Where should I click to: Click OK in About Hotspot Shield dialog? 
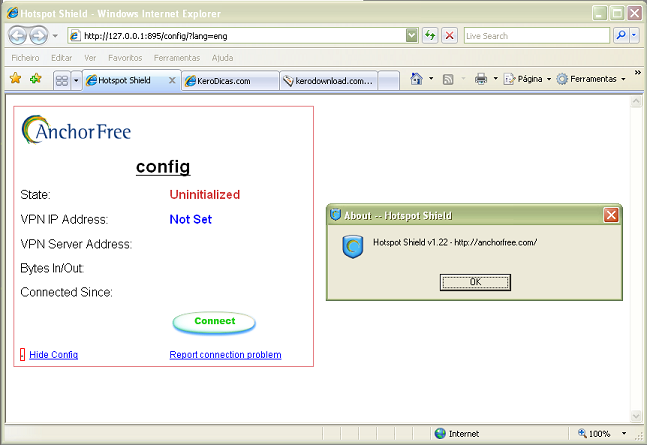[x=475, y=282]
